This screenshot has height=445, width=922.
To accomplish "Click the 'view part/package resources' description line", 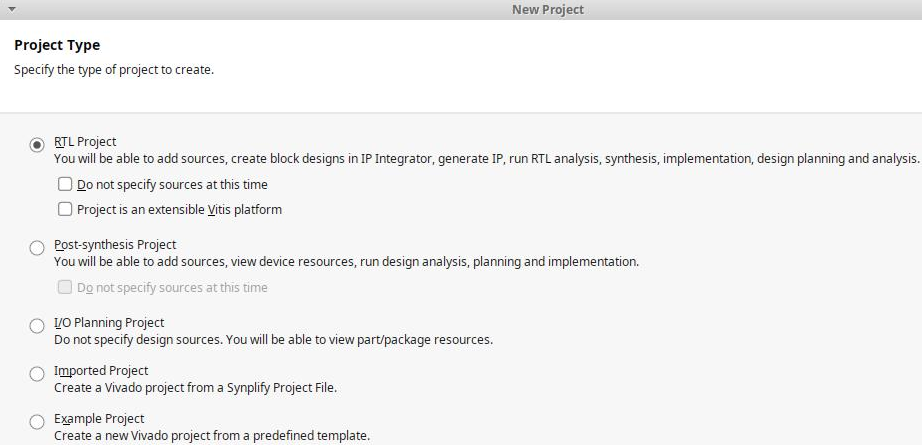I will coord(273,340).
